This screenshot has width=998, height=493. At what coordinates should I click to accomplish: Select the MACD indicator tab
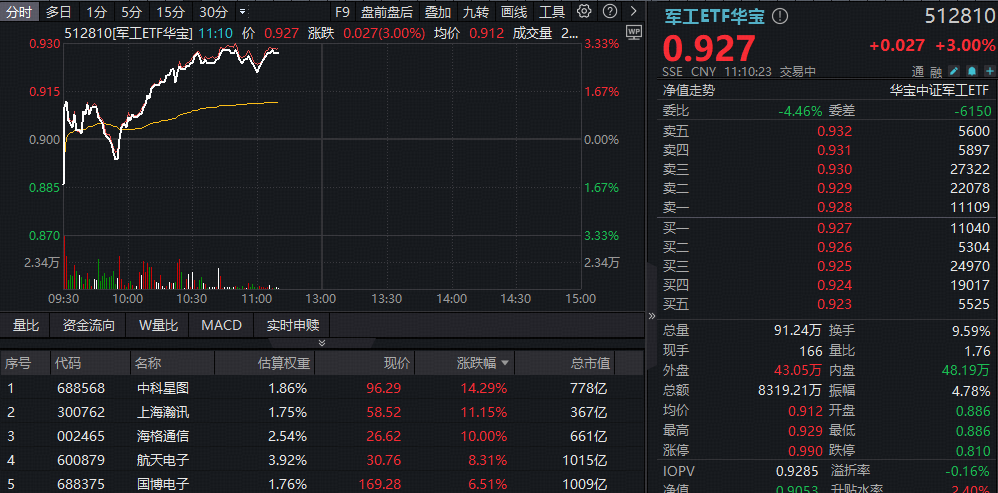pos(221,325)
